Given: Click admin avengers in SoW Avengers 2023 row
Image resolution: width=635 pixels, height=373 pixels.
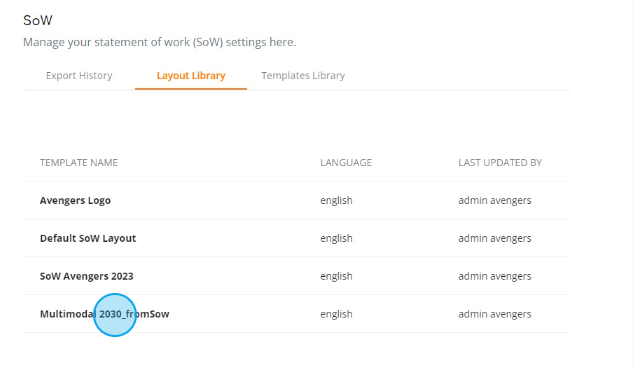Looking at the screenshot, I should pos(494,276).
